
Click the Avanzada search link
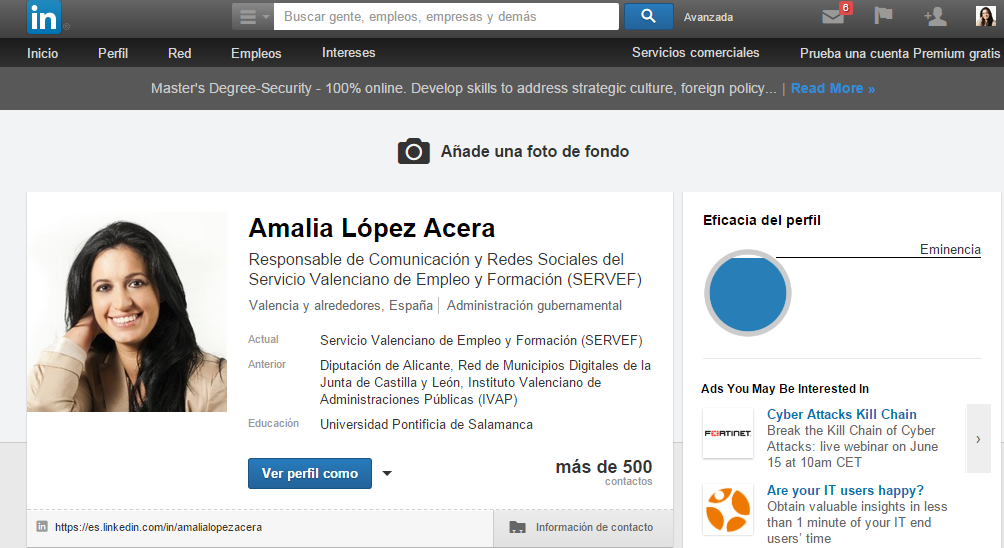tap(708, 17)
